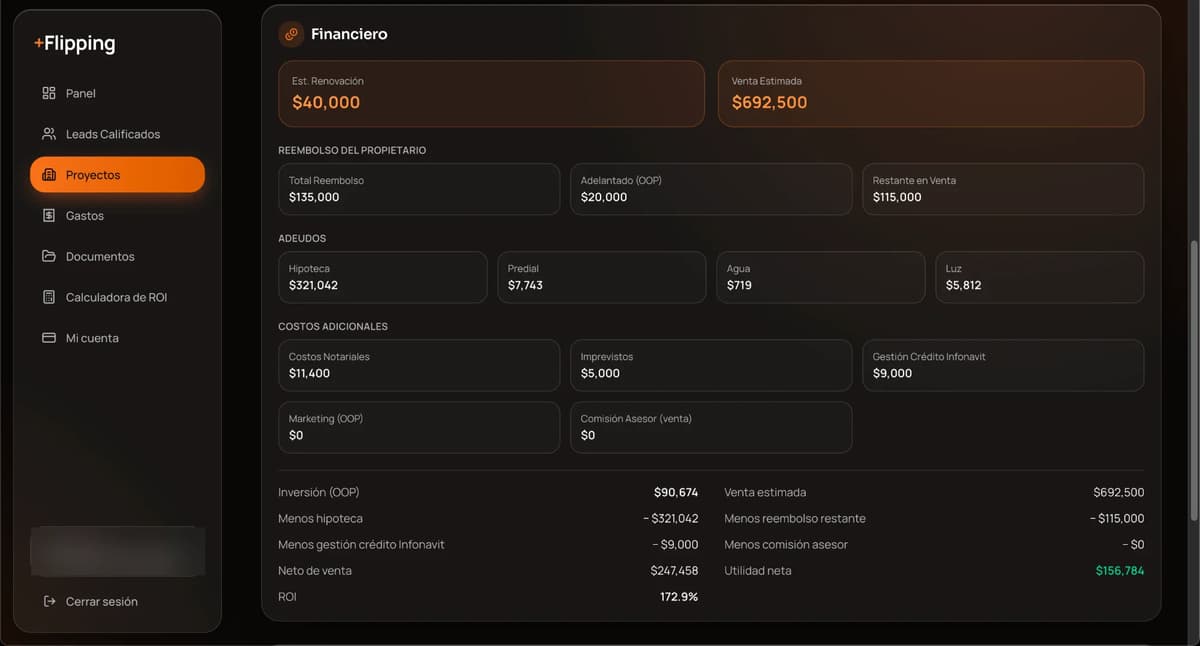This screenshot has width=1200, height=646.
Task: Open Calculadora de ROI
Action: click(117, 297)
